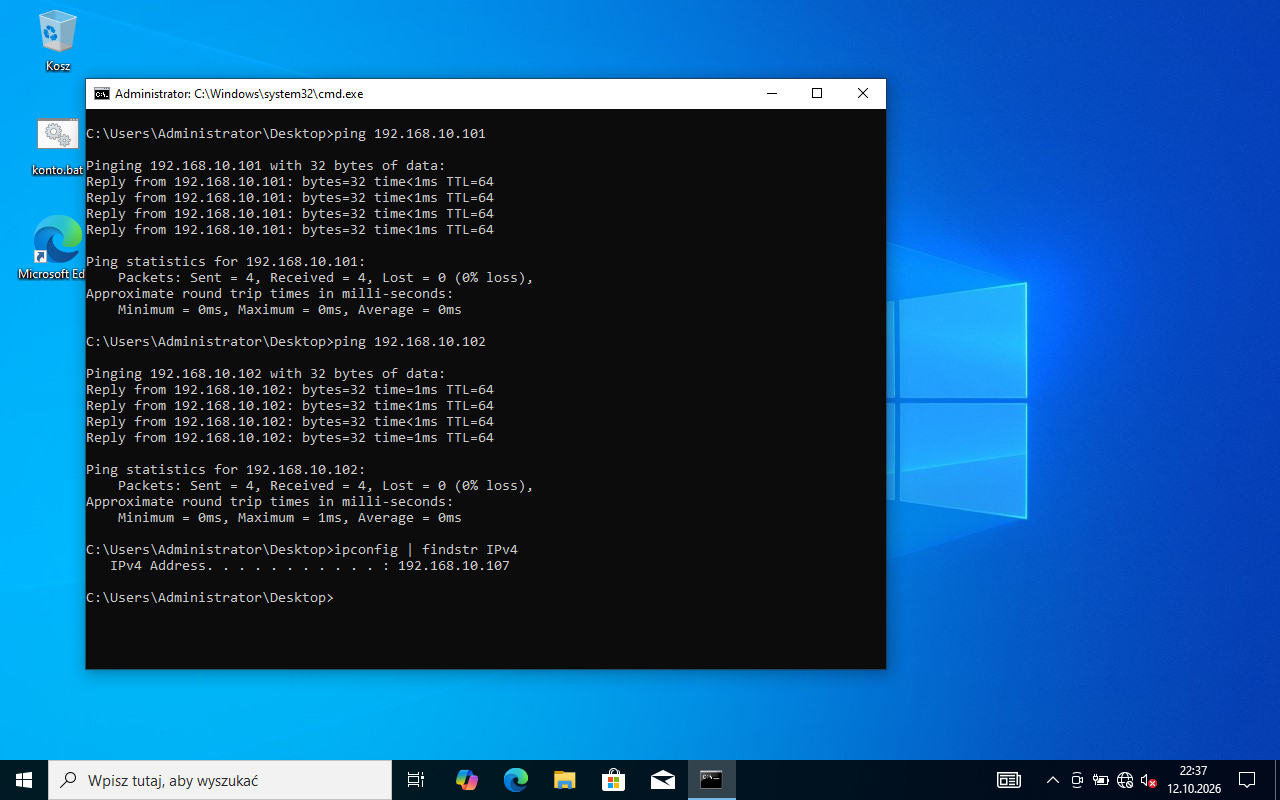Select the konto.bat file on the desktop
This screenshot has height=800, width=1280.
click(58, 146)
